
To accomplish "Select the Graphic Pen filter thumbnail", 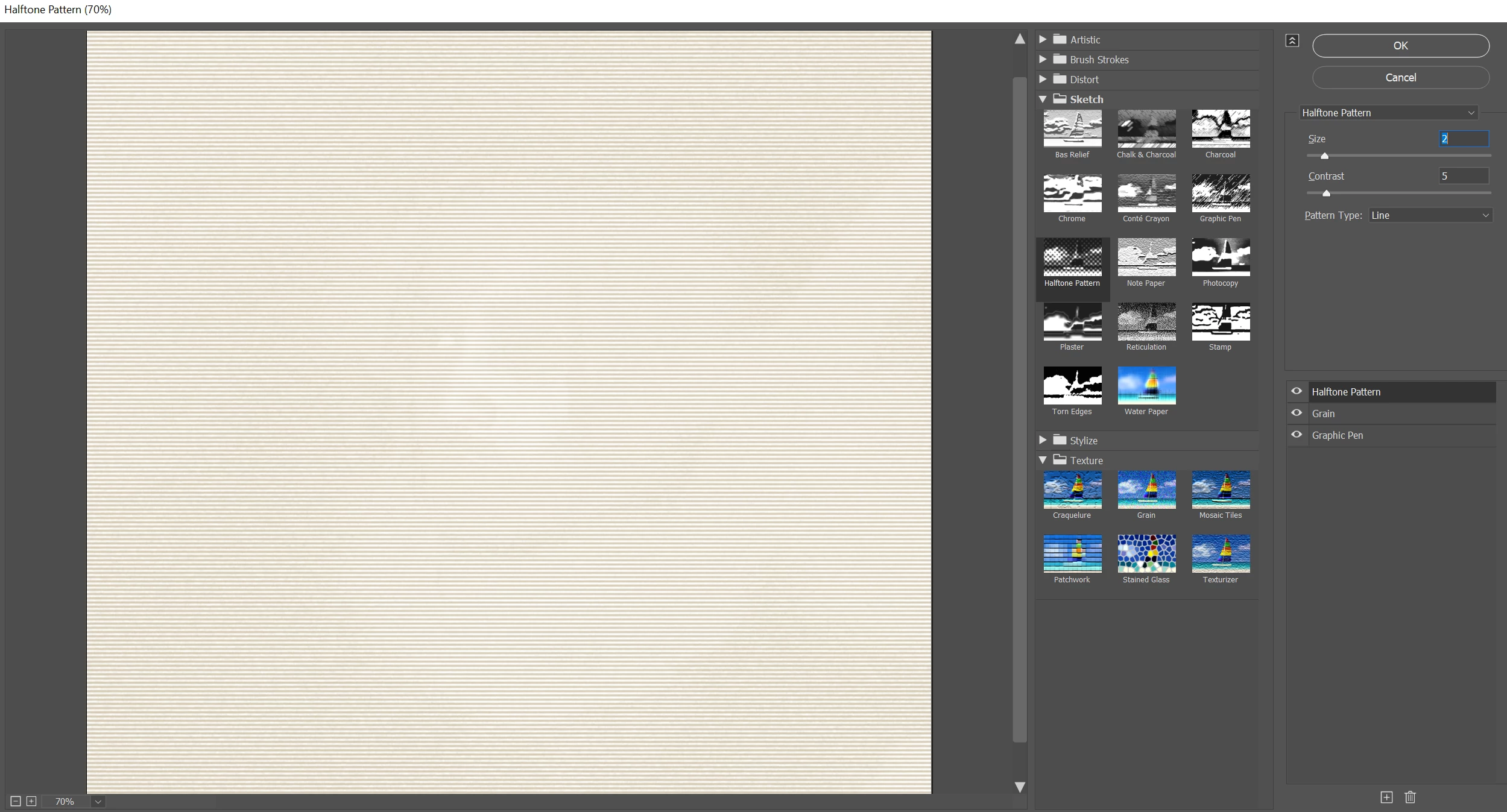I will pyautogui.click(x=1221, y=194).
